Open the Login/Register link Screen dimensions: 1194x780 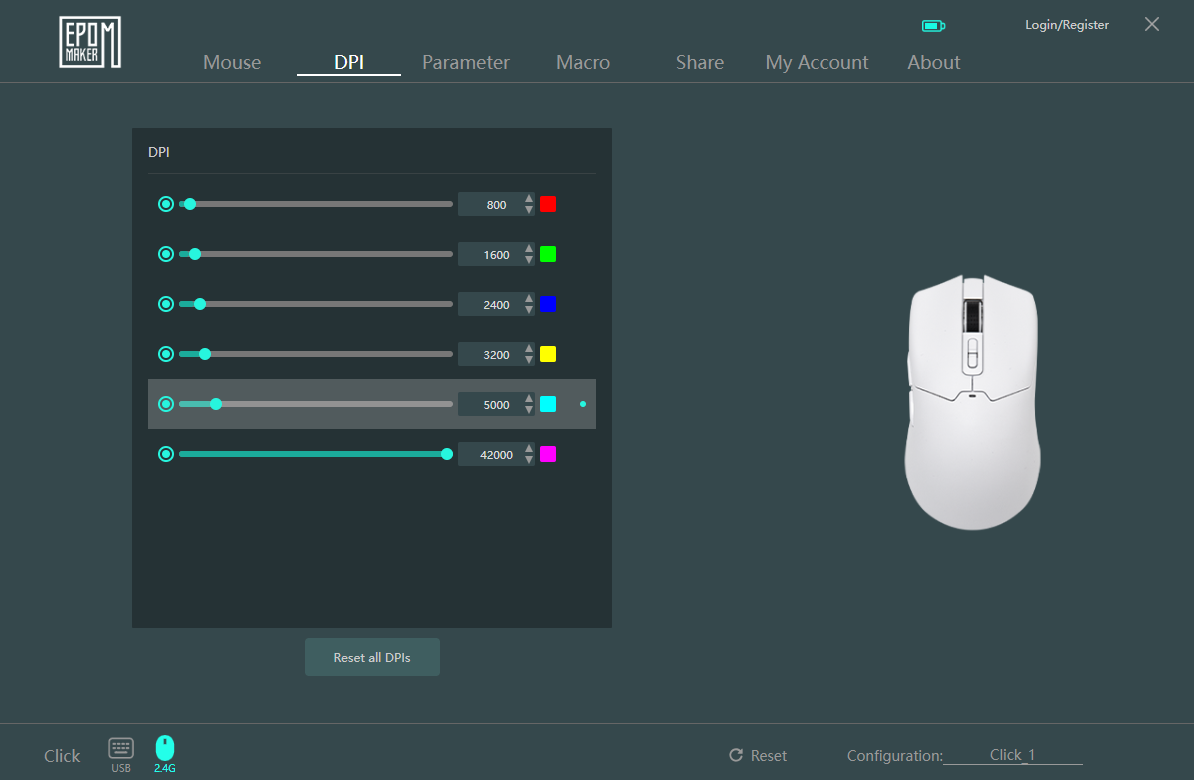pos(1066,25)
